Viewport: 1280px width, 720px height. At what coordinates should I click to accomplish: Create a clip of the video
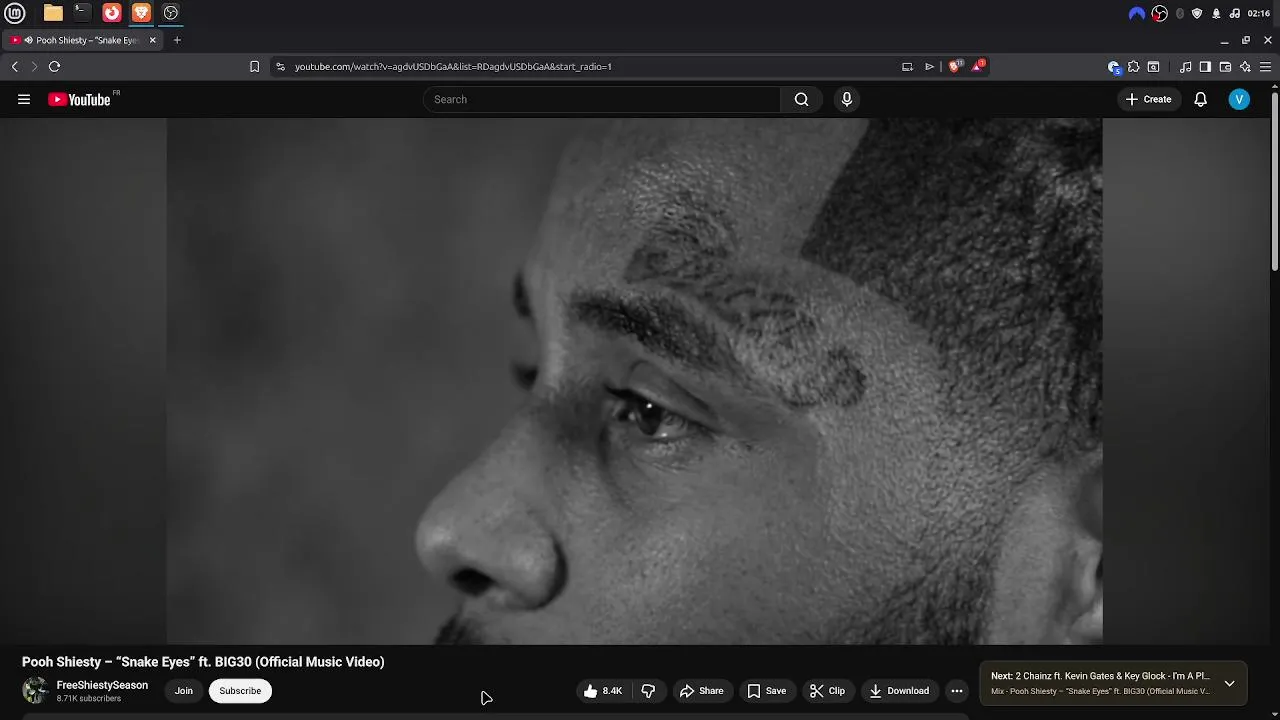point(827,691)
